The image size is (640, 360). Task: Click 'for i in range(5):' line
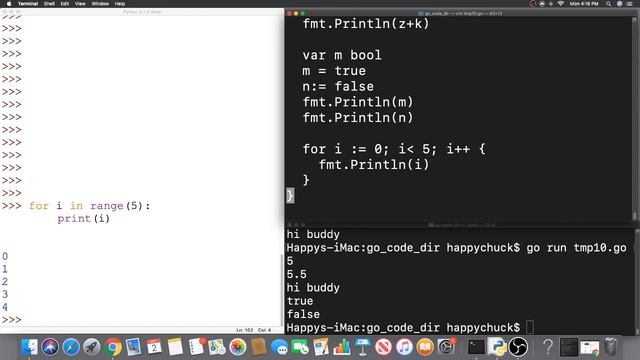coord(90,206)
